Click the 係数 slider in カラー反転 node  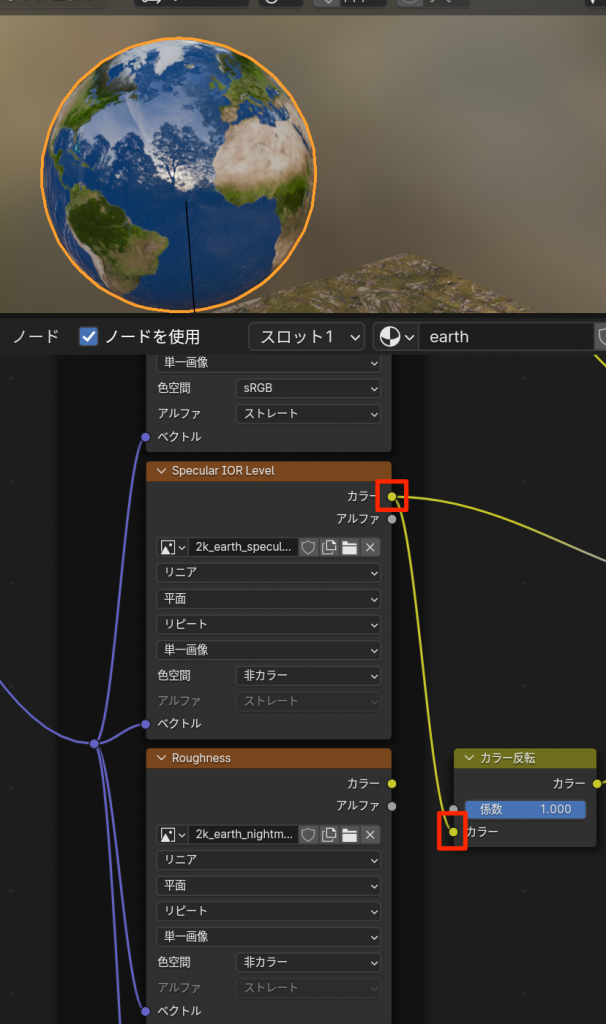tap(525, 809)
